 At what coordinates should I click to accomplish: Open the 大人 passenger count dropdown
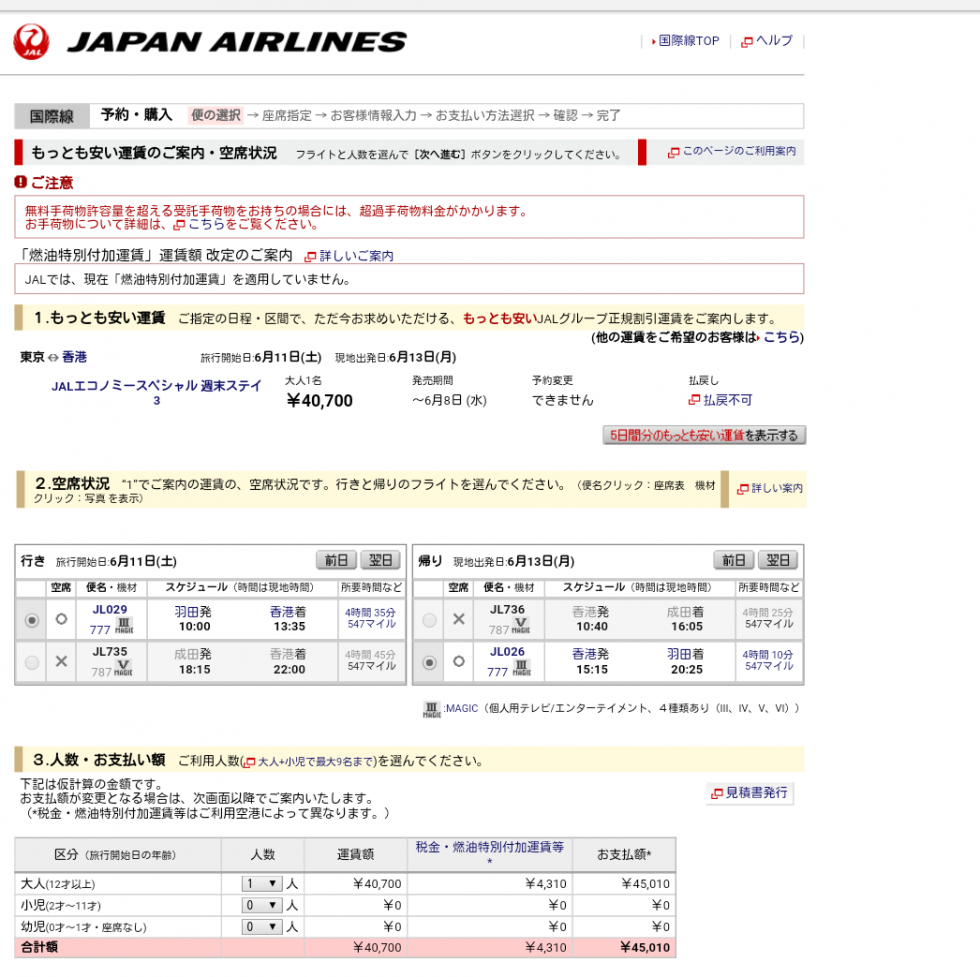coord(262,884)
